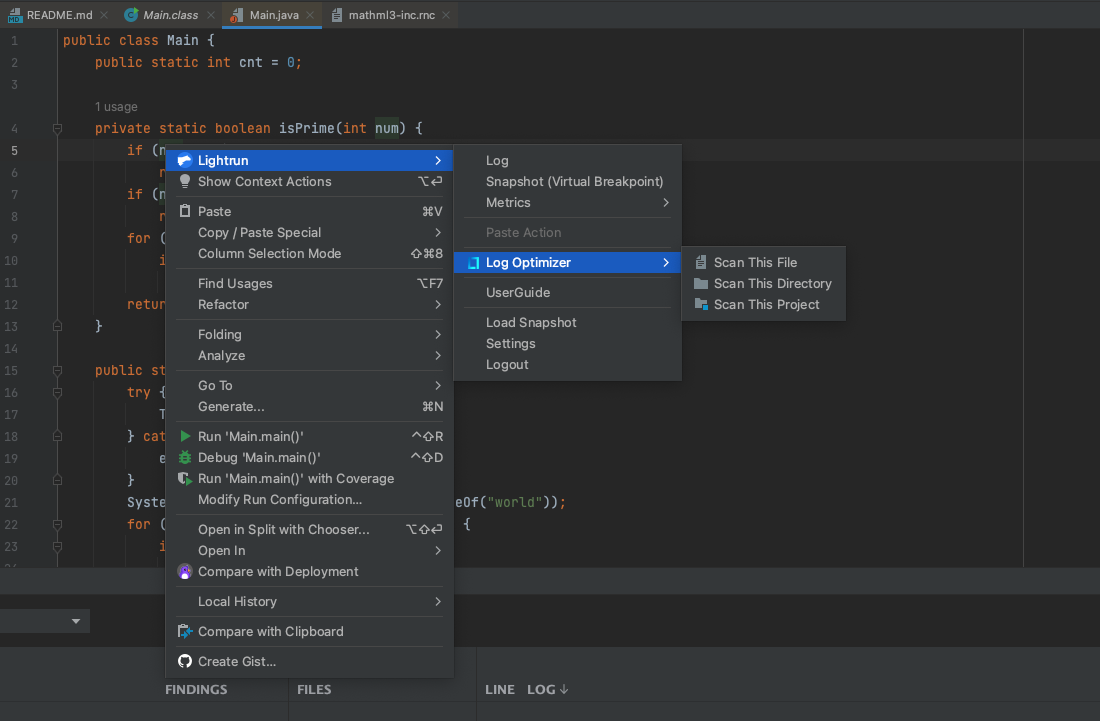Open Lightrun Settings from submenu

click(x=510, y=344)
